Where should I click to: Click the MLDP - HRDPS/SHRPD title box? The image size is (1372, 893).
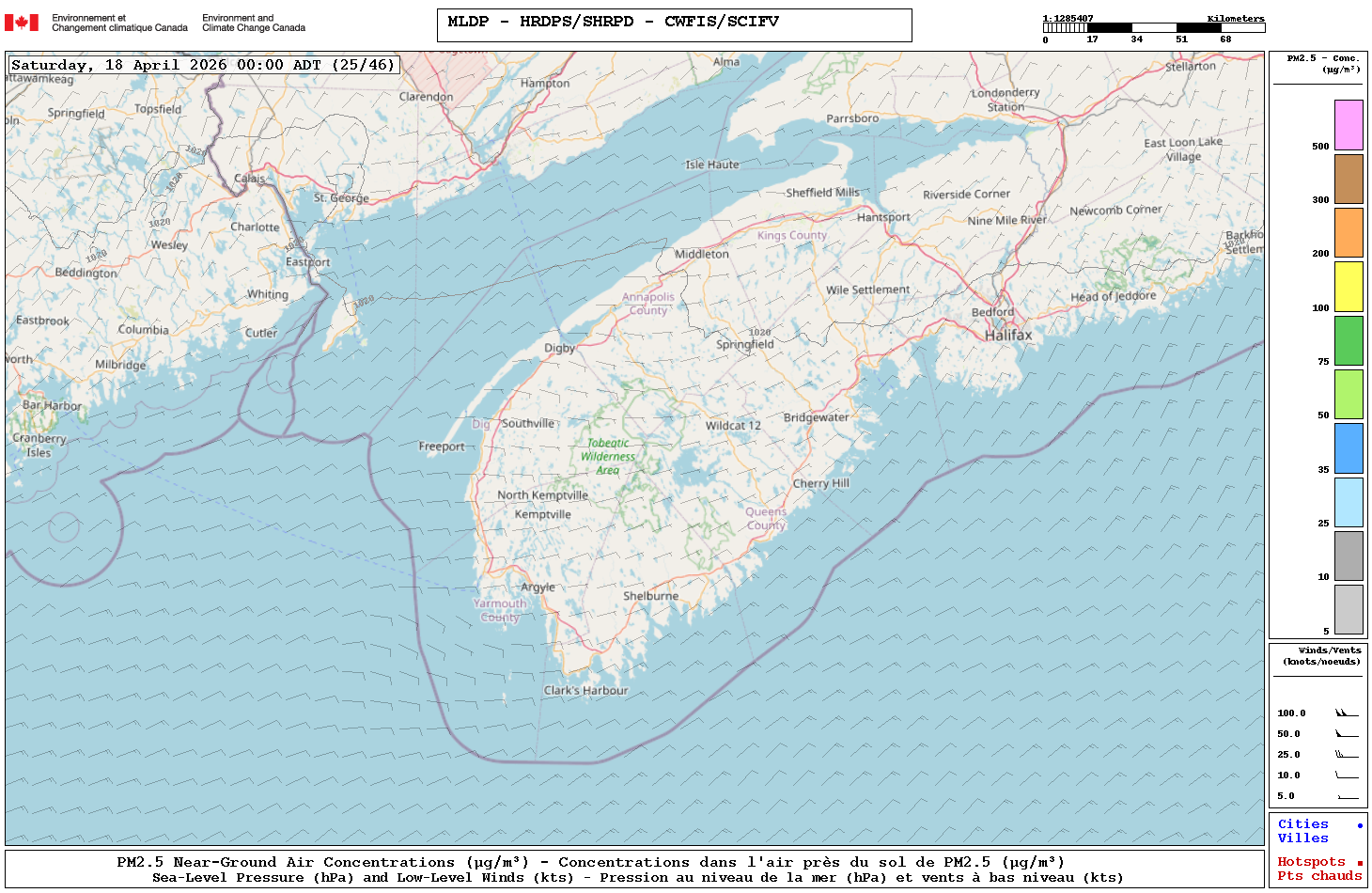click(x=674, y=25)
